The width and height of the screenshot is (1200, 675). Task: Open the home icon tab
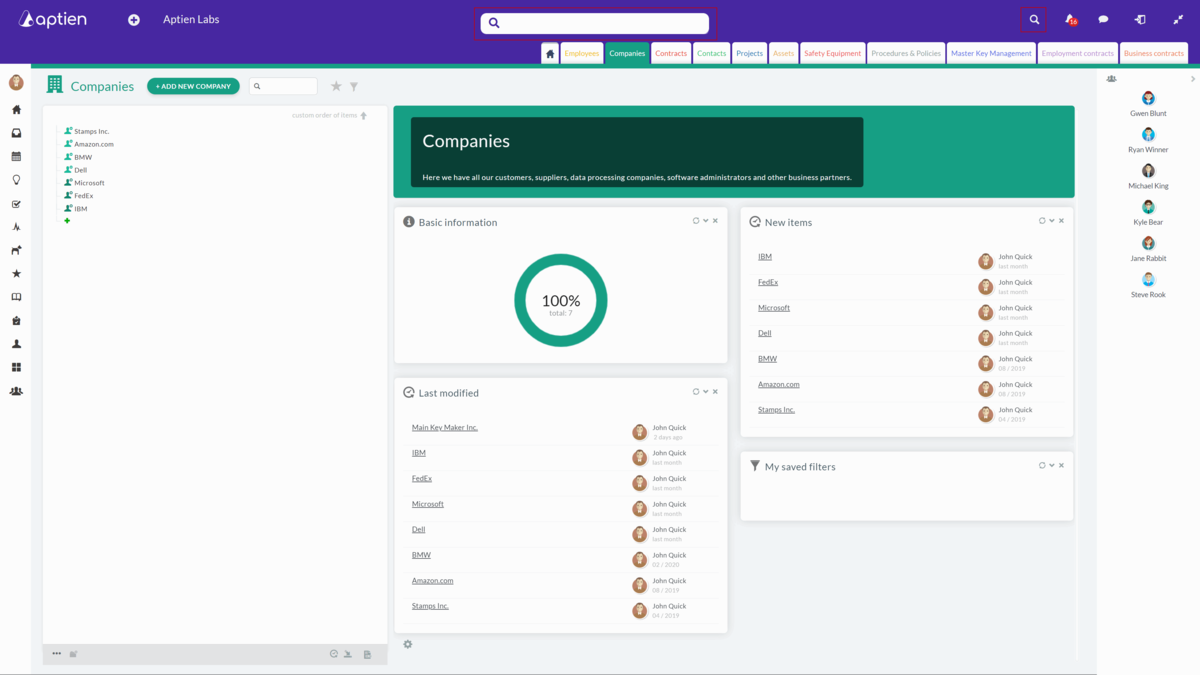click(x=550, y=54)
